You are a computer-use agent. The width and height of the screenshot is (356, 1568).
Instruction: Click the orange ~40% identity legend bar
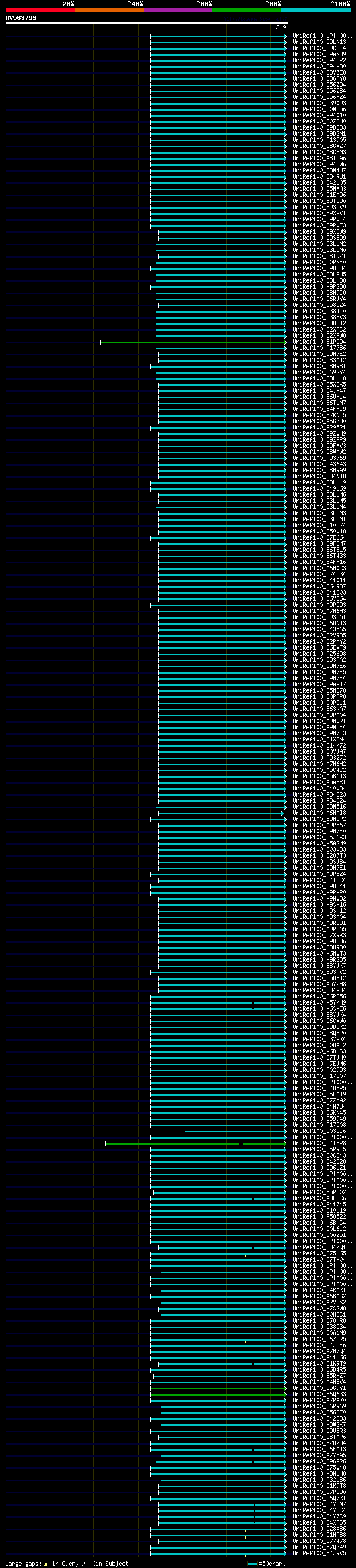pos(109,10)
